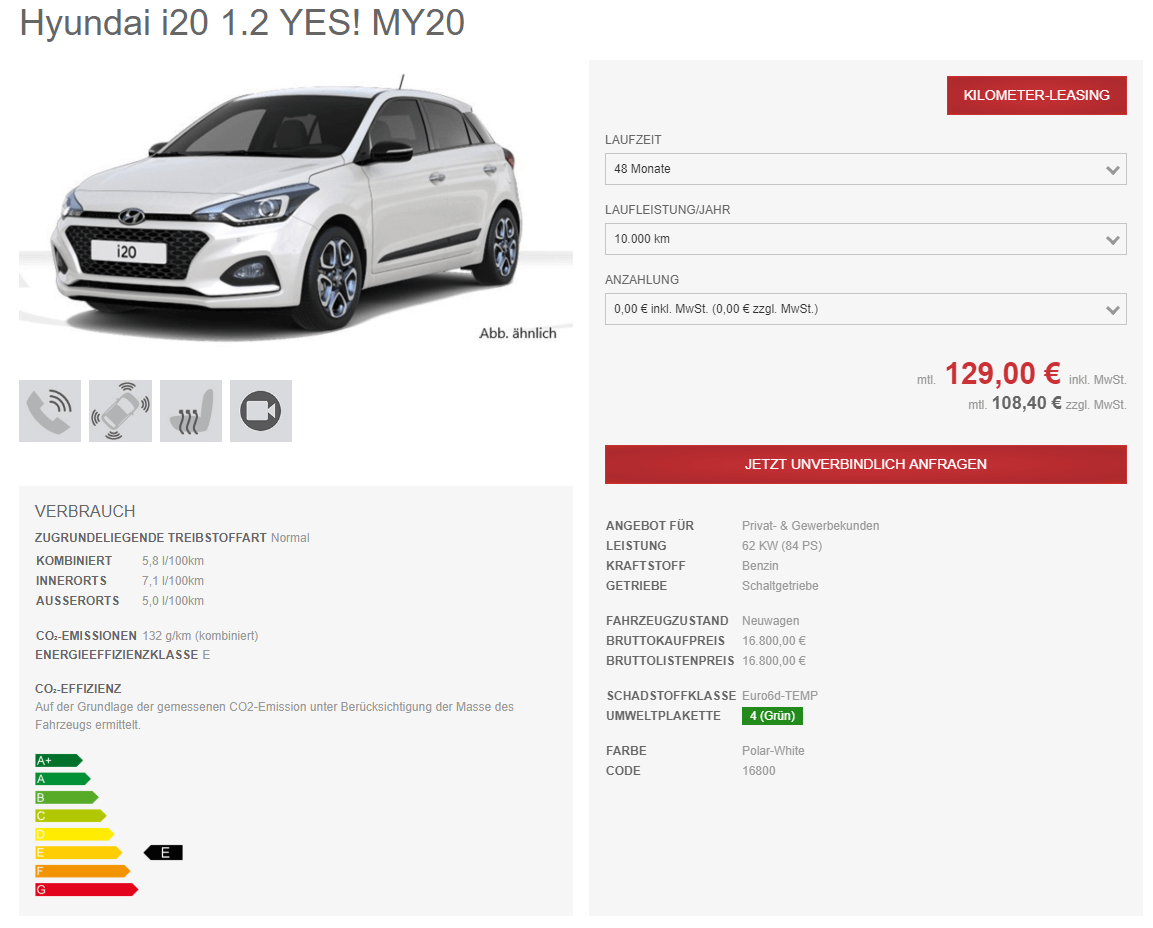Click the Kombiniert value 5,8 l/100km
The width and height of the screenshot is (1153, 928).
point(173,561)
